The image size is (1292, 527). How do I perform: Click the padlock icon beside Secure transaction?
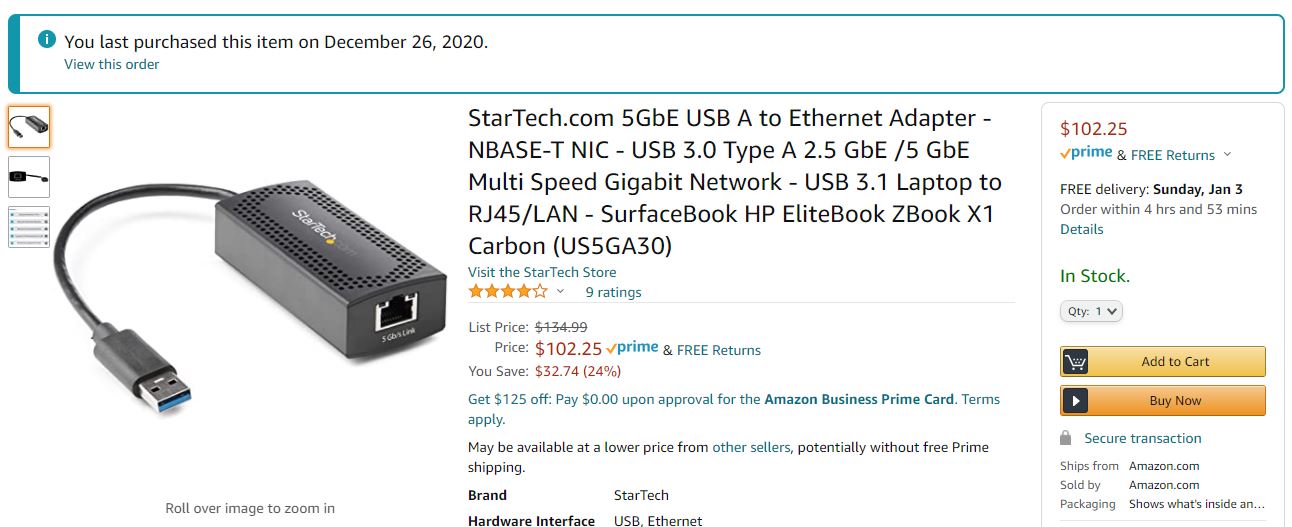(1067, 439)
